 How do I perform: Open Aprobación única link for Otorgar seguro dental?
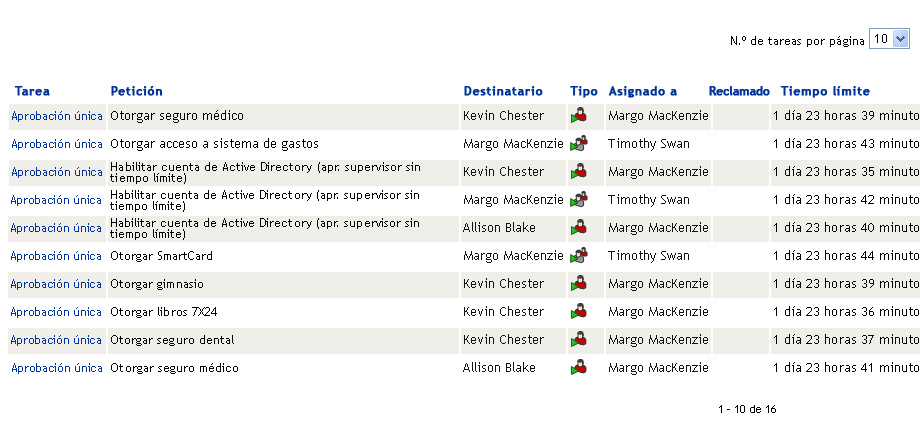tap(57, 340)
